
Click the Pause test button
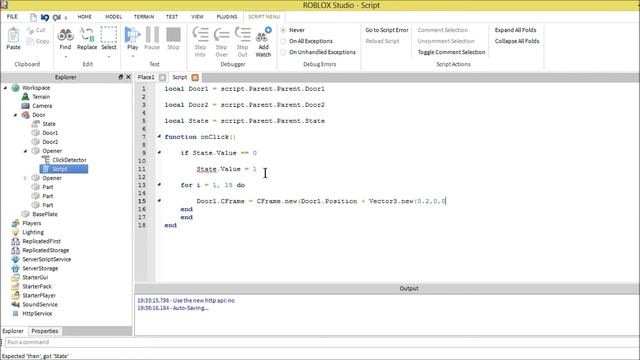coord(152,35)
